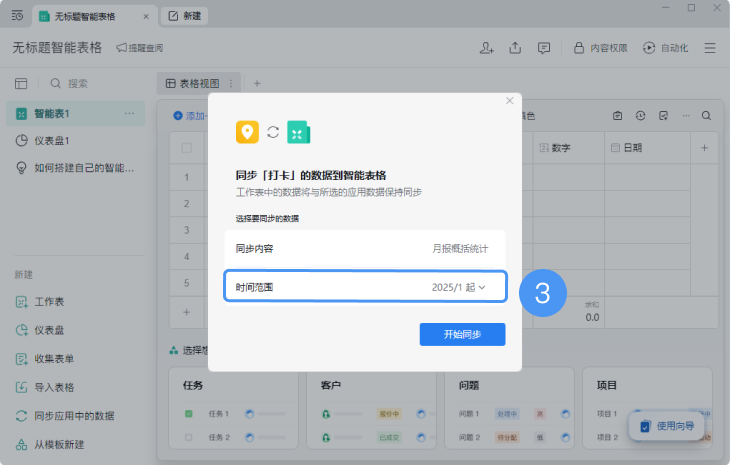Create a new 工作表

tap(40, 302)
